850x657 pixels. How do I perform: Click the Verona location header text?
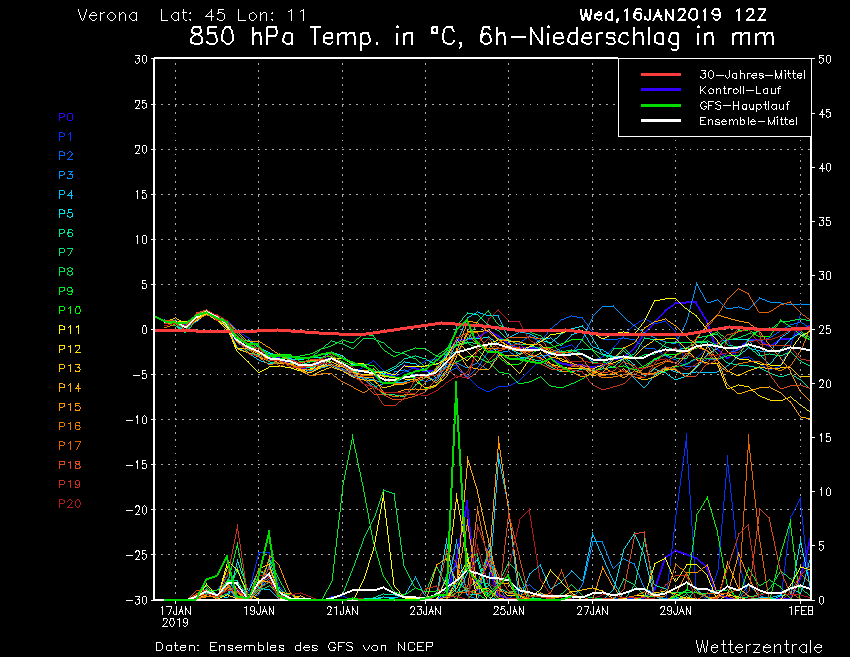[108, 16]
